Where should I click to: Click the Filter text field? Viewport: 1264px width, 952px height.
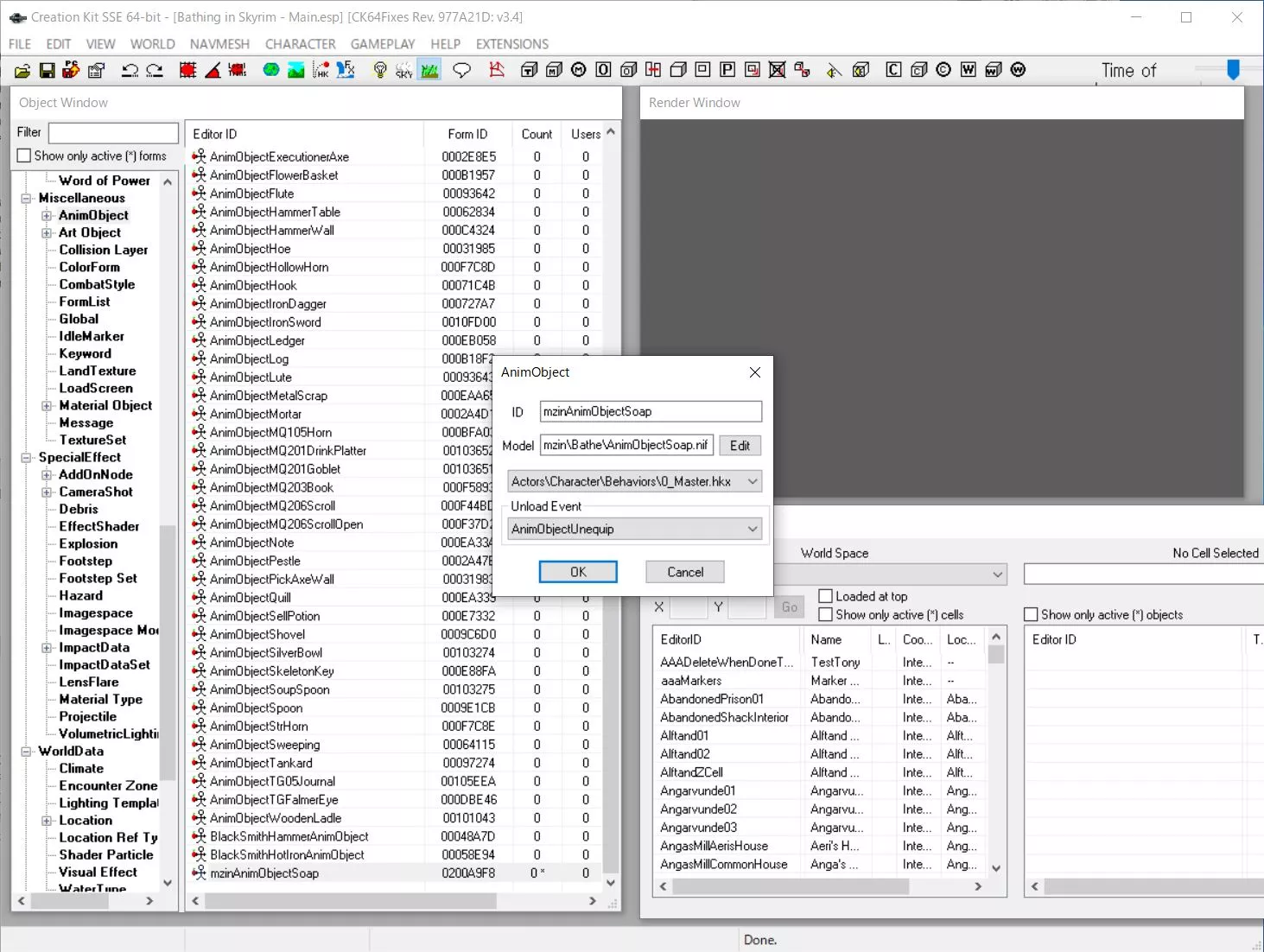(113, 132)
